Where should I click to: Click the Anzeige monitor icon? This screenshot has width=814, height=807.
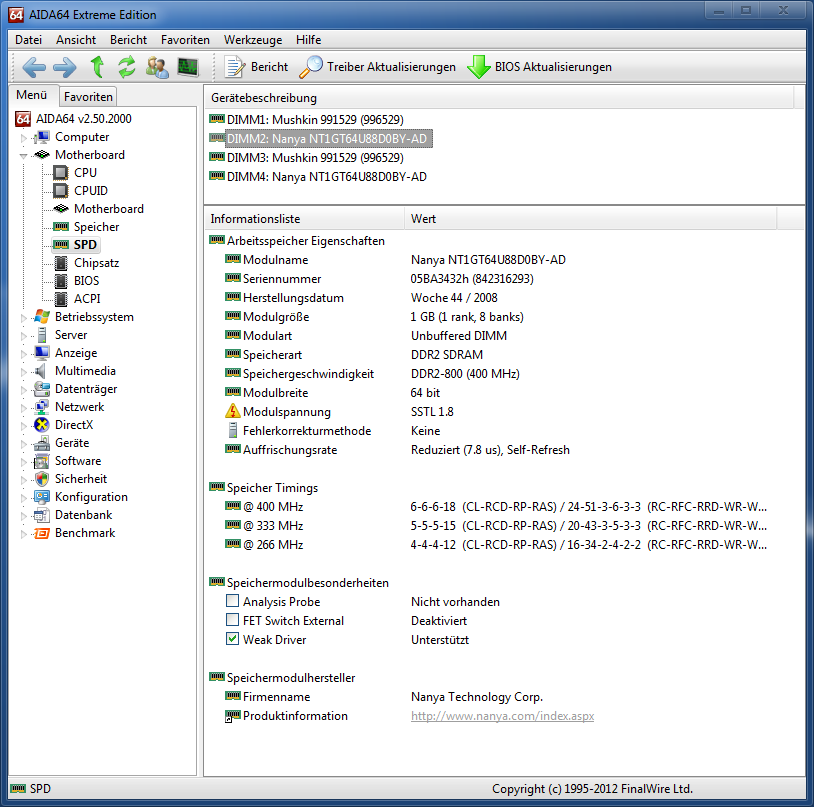point(42,353)
